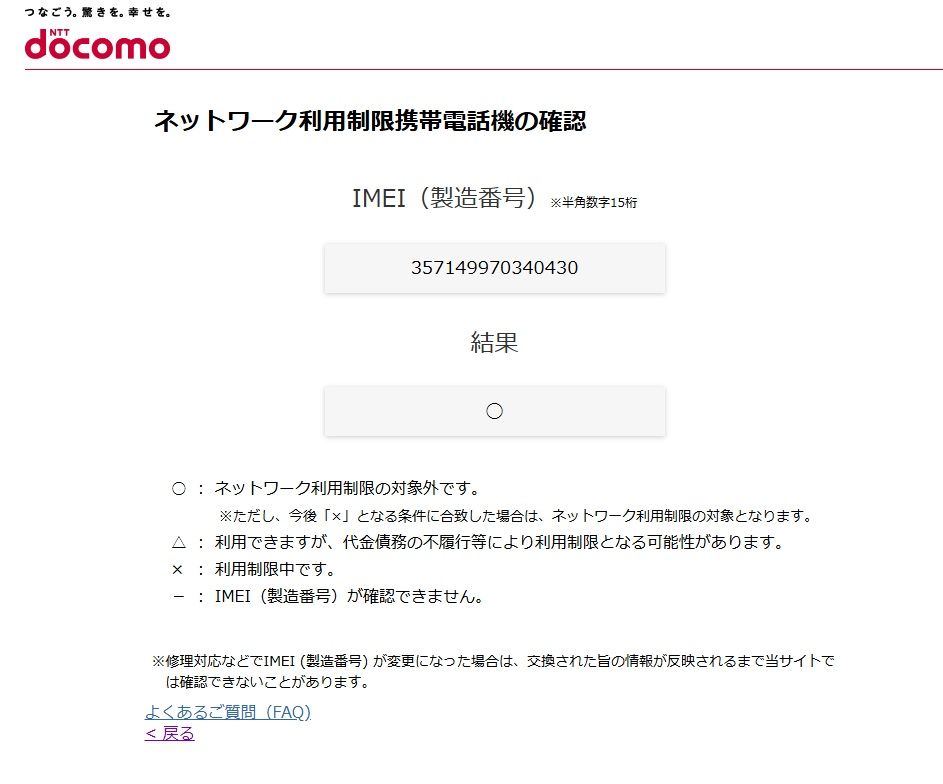Click the × mark in the legend

coord(178,570)
